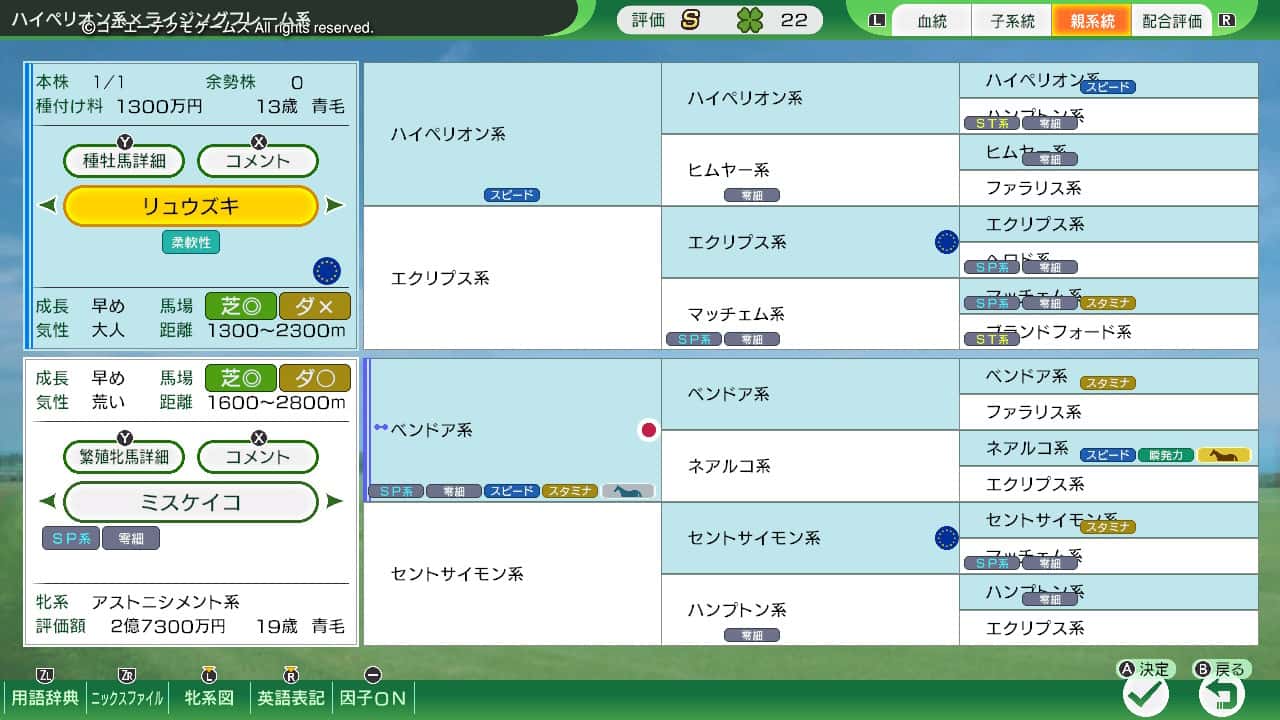Click right arrow to view next stallion
This screenshot has height=720, width=1280.
click(x=335, y=205)
